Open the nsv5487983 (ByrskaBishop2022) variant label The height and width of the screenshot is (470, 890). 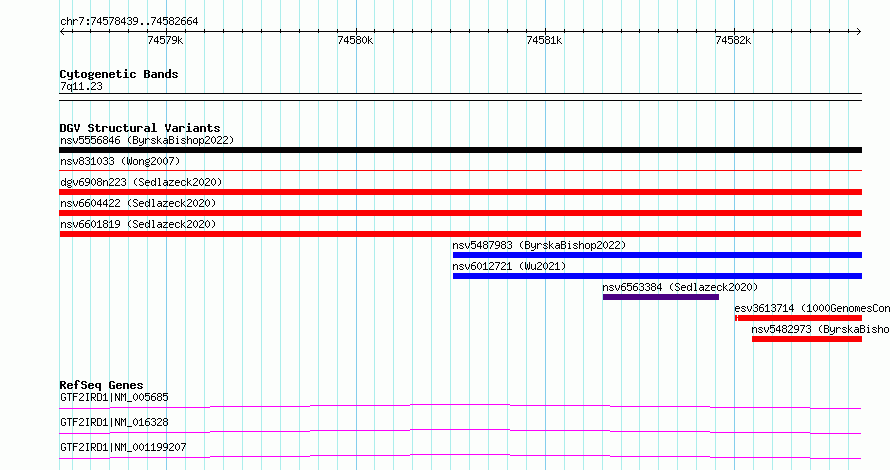[x=539, y=245]
